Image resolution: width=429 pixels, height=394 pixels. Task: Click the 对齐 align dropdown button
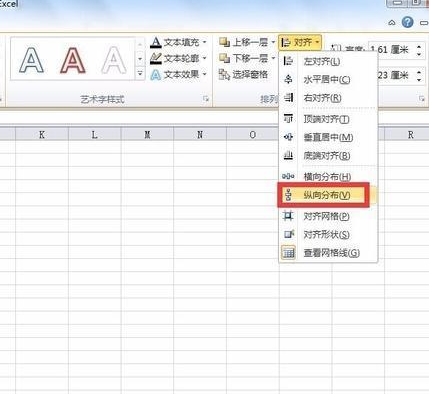(x=300, y=42)
